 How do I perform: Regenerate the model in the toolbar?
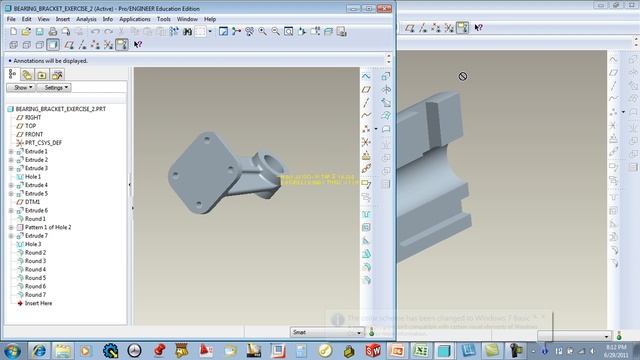(x=174, y=31)
